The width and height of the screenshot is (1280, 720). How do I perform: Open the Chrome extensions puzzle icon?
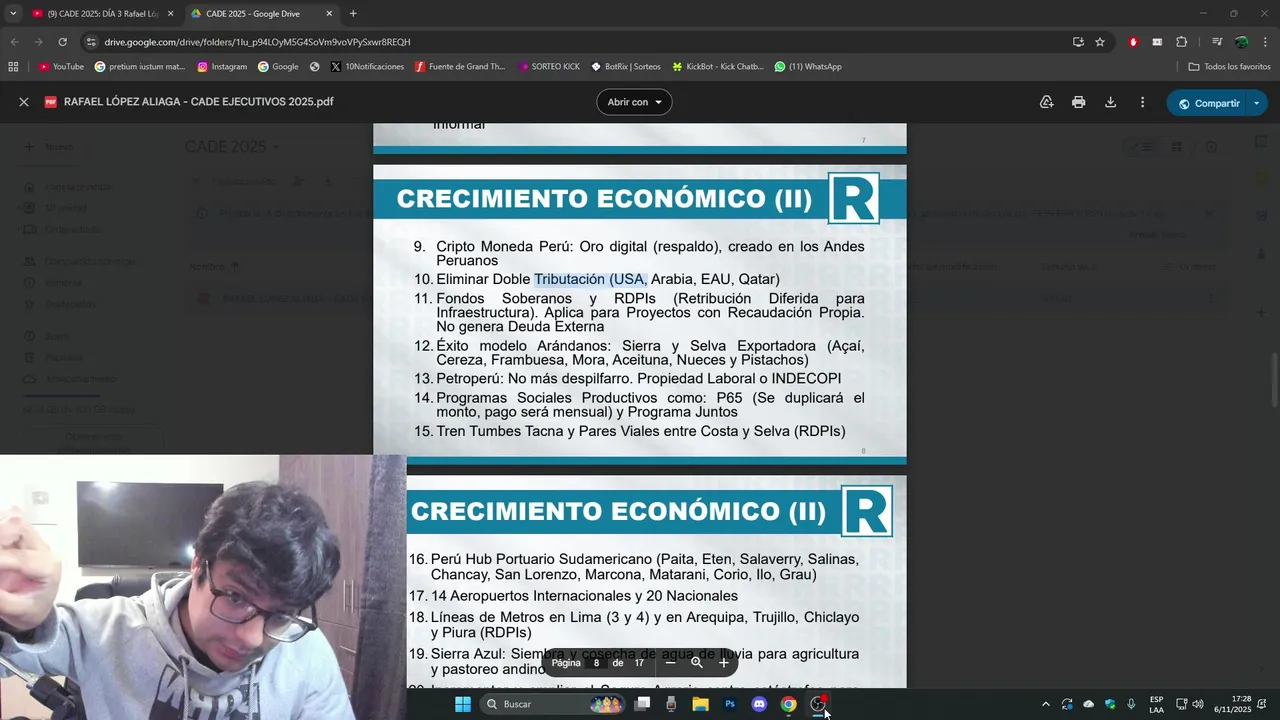click(x=1181, y=42)
